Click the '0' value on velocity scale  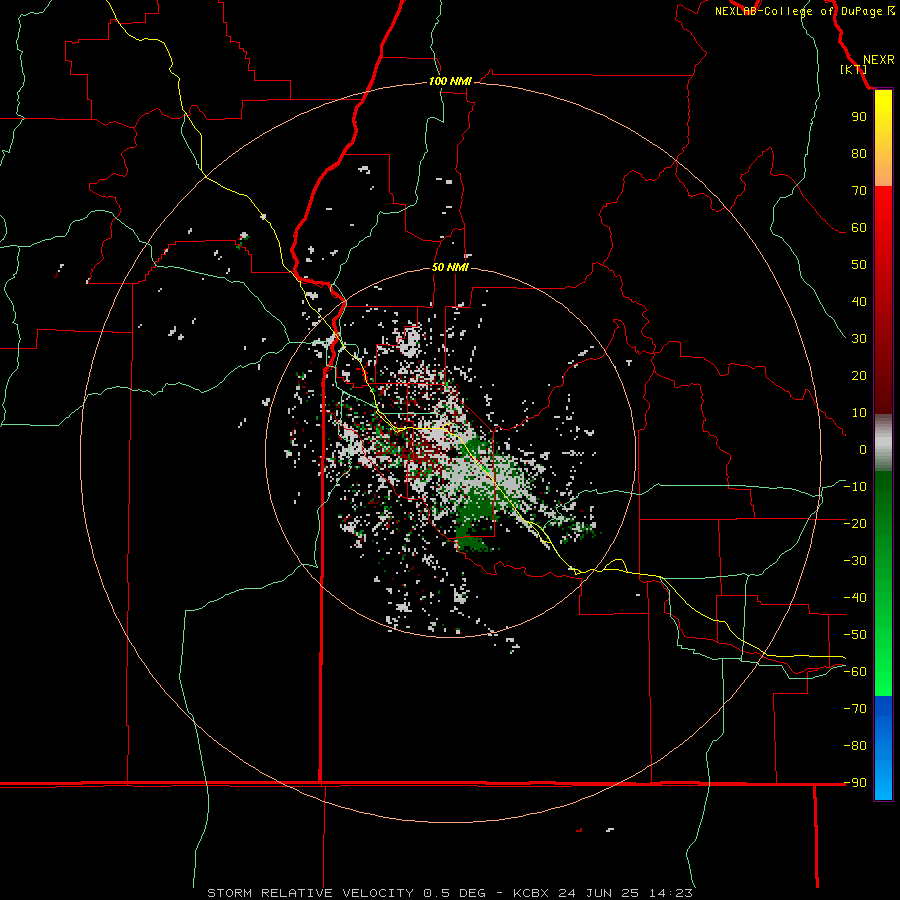pyautogui.click(x=863, y=449)
